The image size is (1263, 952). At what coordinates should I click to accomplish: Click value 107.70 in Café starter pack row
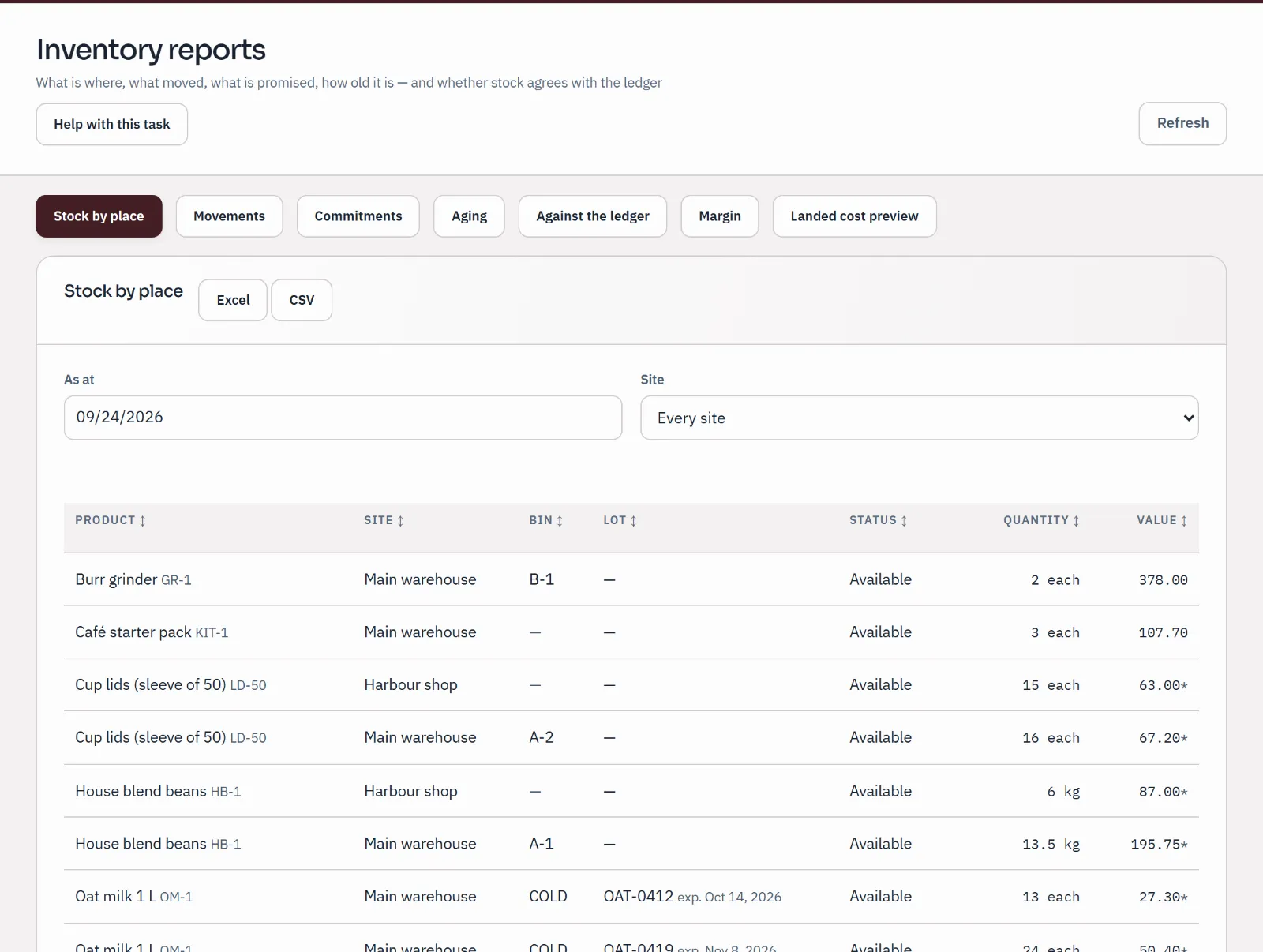click(1163, 633)
